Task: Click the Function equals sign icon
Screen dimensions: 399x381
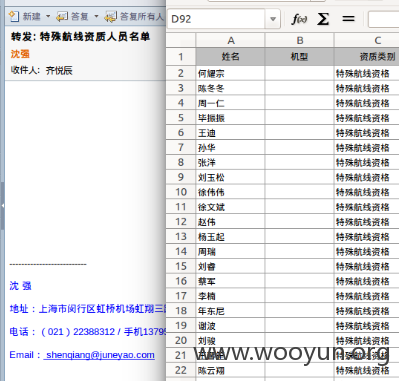Action: [x=348, y=19]
